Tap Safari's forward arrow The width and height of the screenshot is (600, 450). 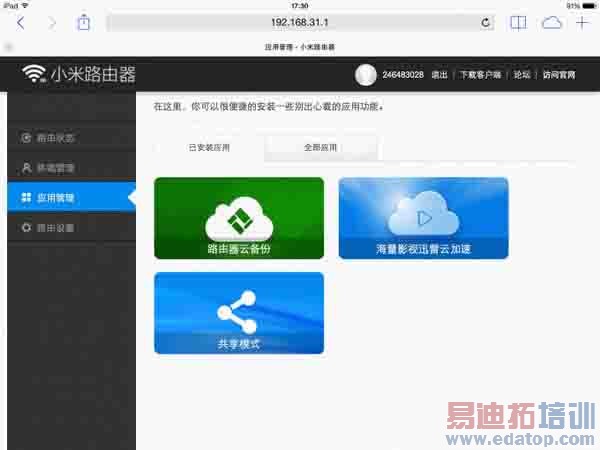(x=52, y=23)
